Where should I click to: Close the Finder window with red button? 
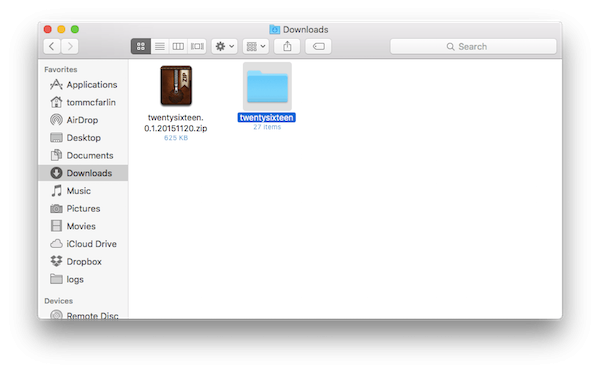point(47,29)
